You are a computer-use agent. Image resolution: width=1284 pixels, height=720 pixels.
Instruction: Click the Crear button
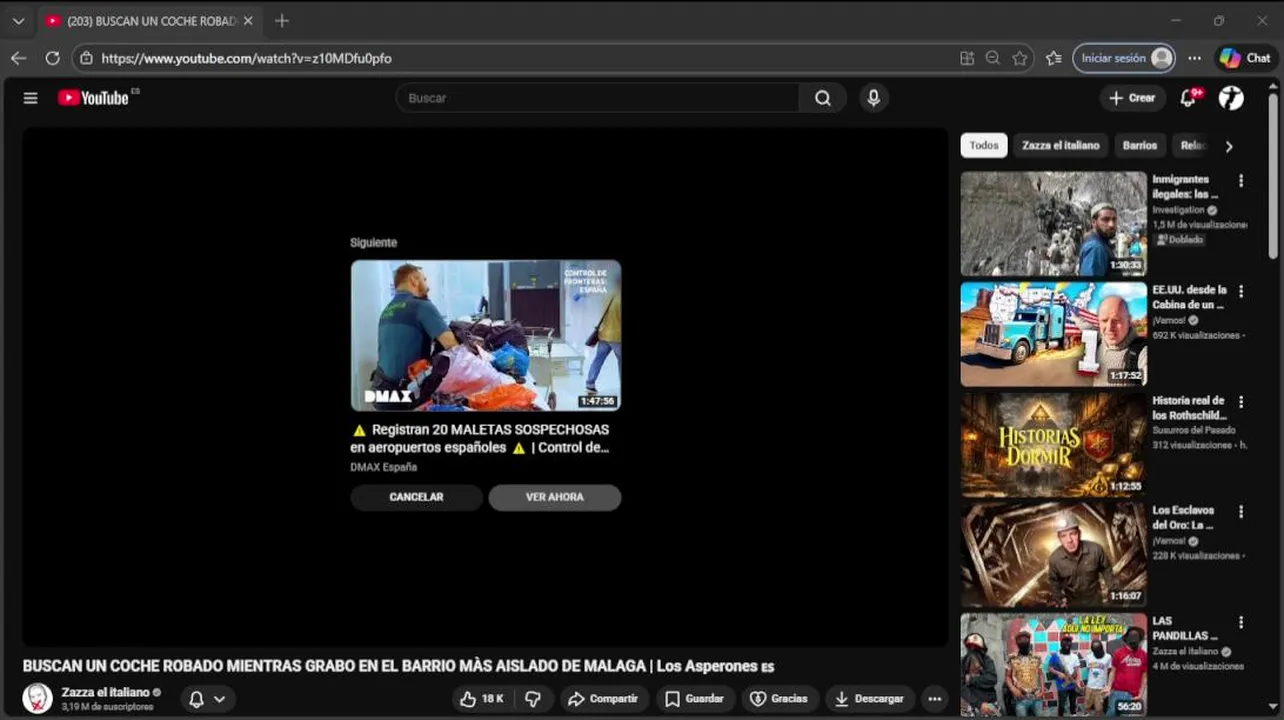pyautogui.click(x=1132, y=98)
